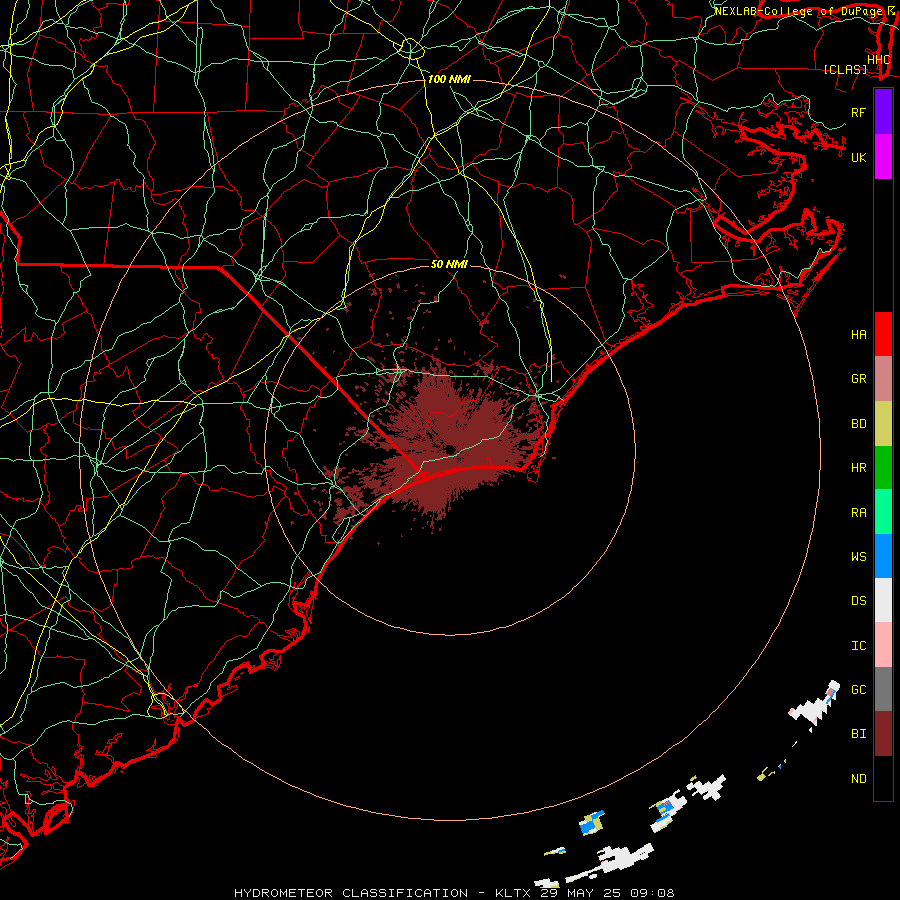Click the UK legend label
Screen dimensions: 900x900
pos(858,157)
